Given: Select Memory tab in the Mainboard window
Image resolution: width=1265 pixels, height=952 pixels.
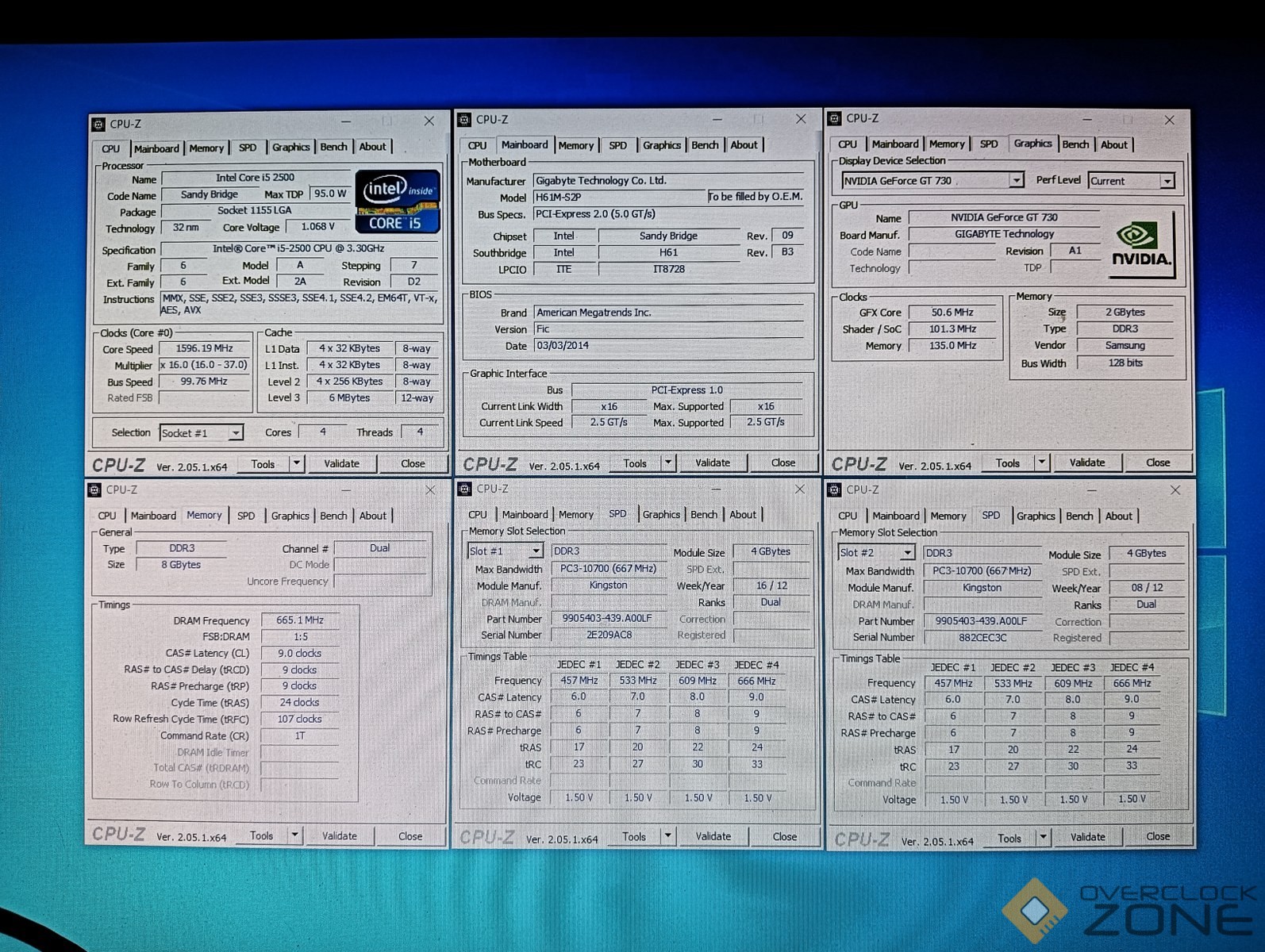Looking at the screenshot, I should coord(575,145).
